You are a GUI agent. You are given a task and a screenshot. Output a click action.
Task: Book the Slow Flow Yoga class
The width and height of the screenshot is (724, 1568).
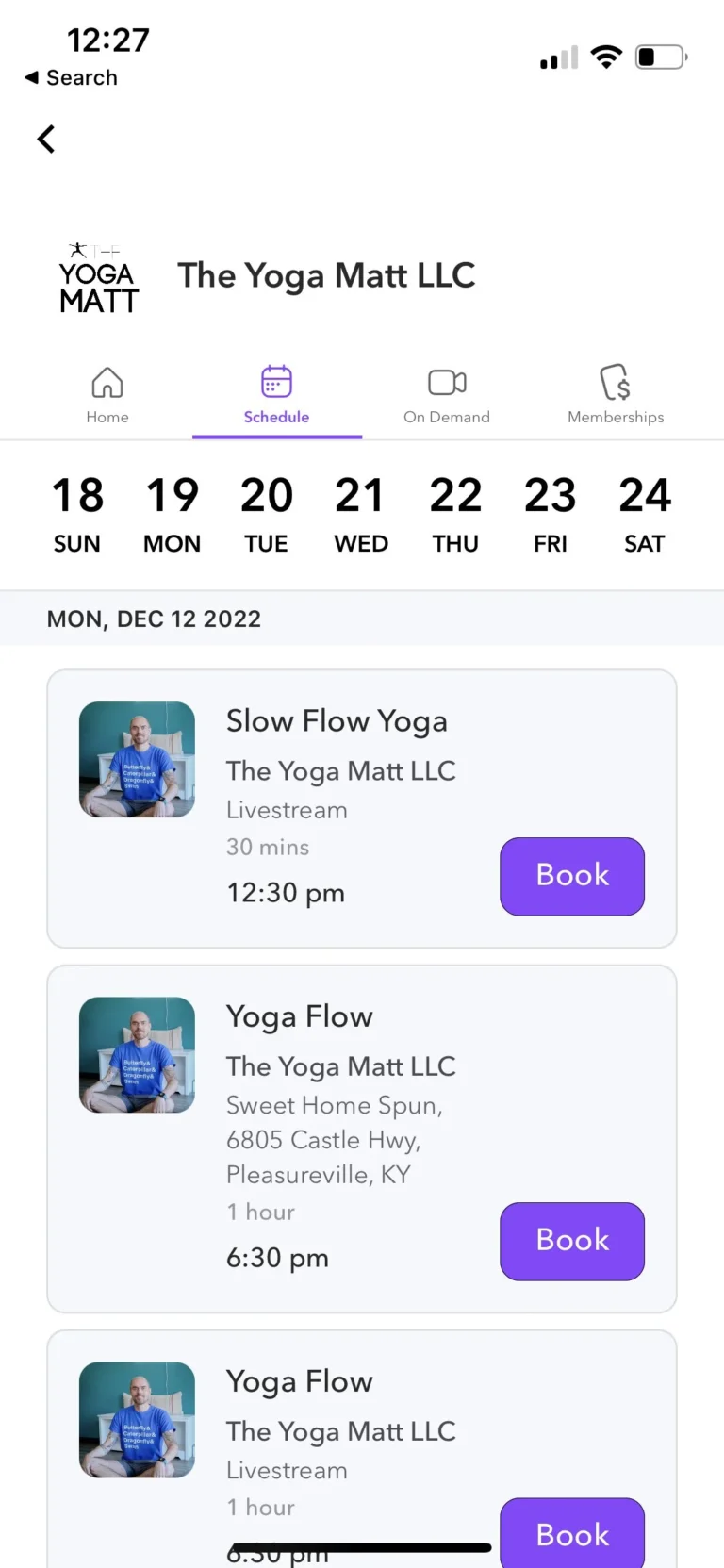pyautogui.click(x=572, y=876)
